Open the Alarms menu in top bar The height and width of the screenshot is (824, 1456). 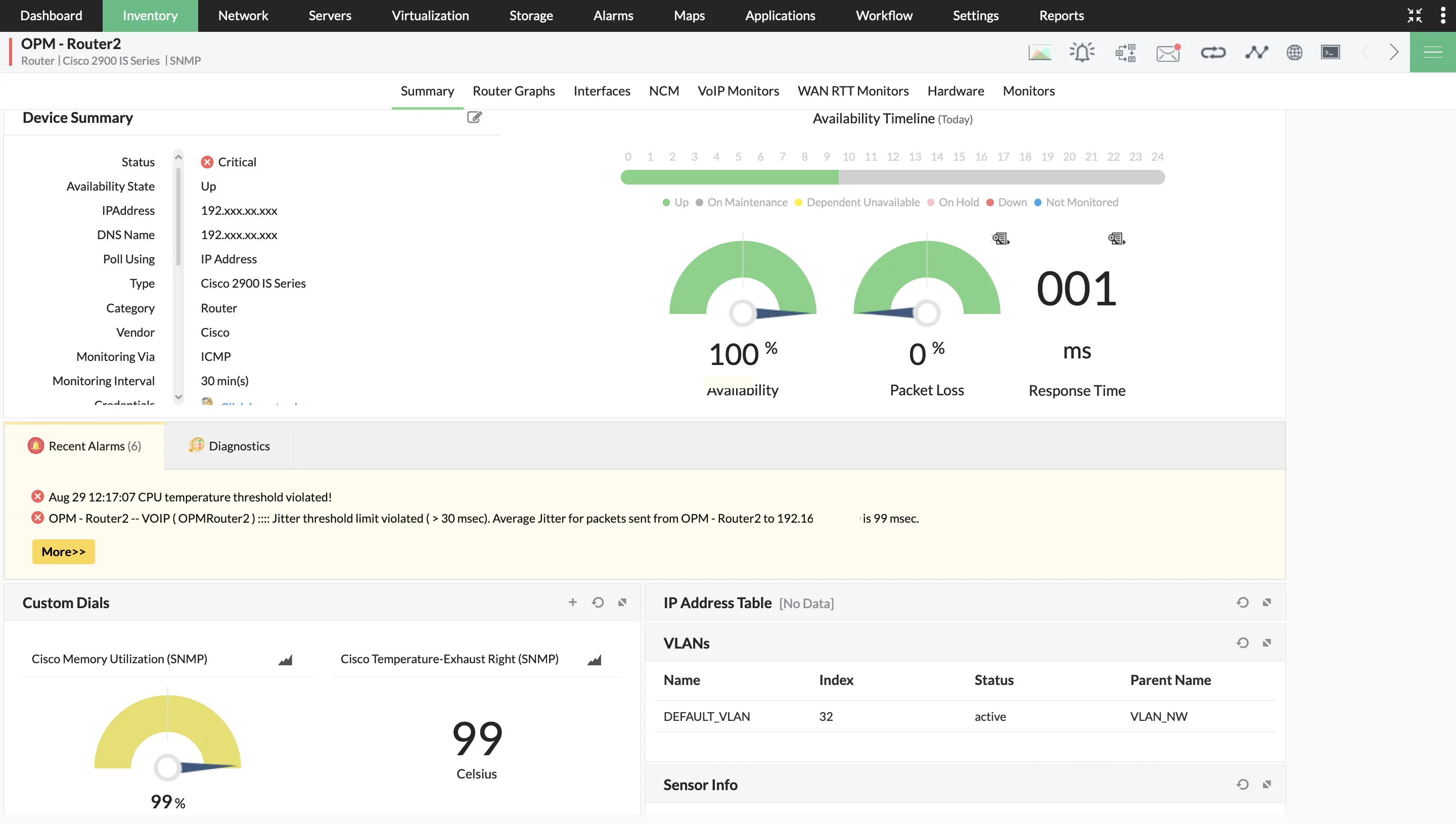coord(613,16)
